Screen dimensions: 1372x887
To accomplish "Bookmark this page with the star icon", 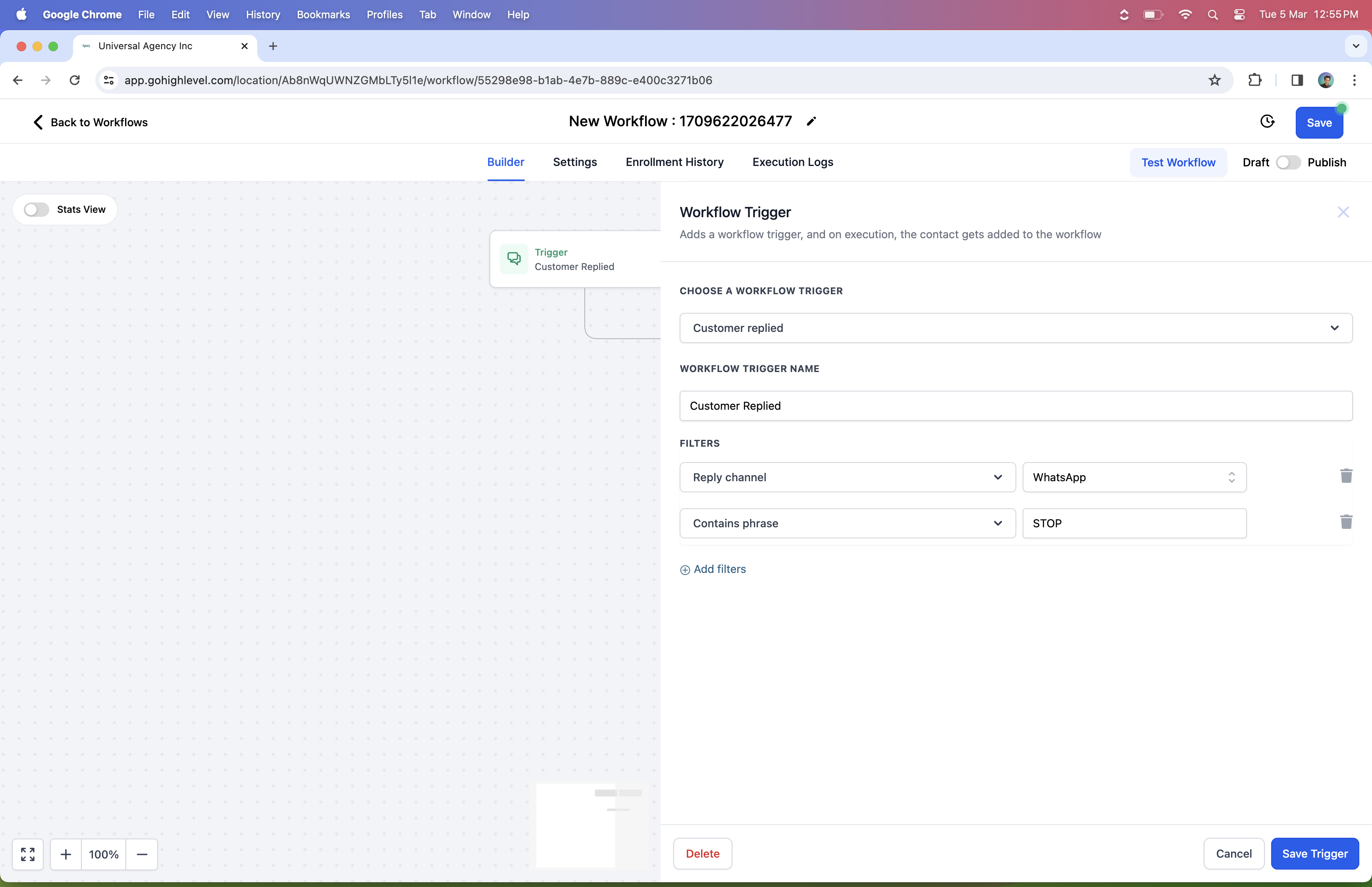I will click(1214, 80).
